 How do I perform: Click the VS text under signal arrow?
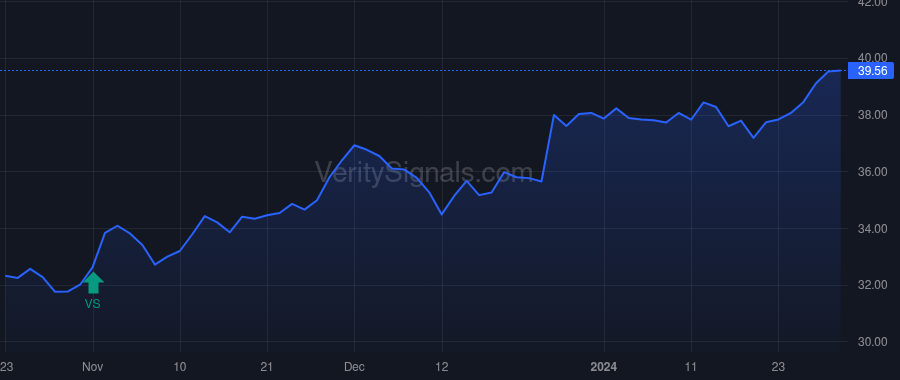pos(92,304)
